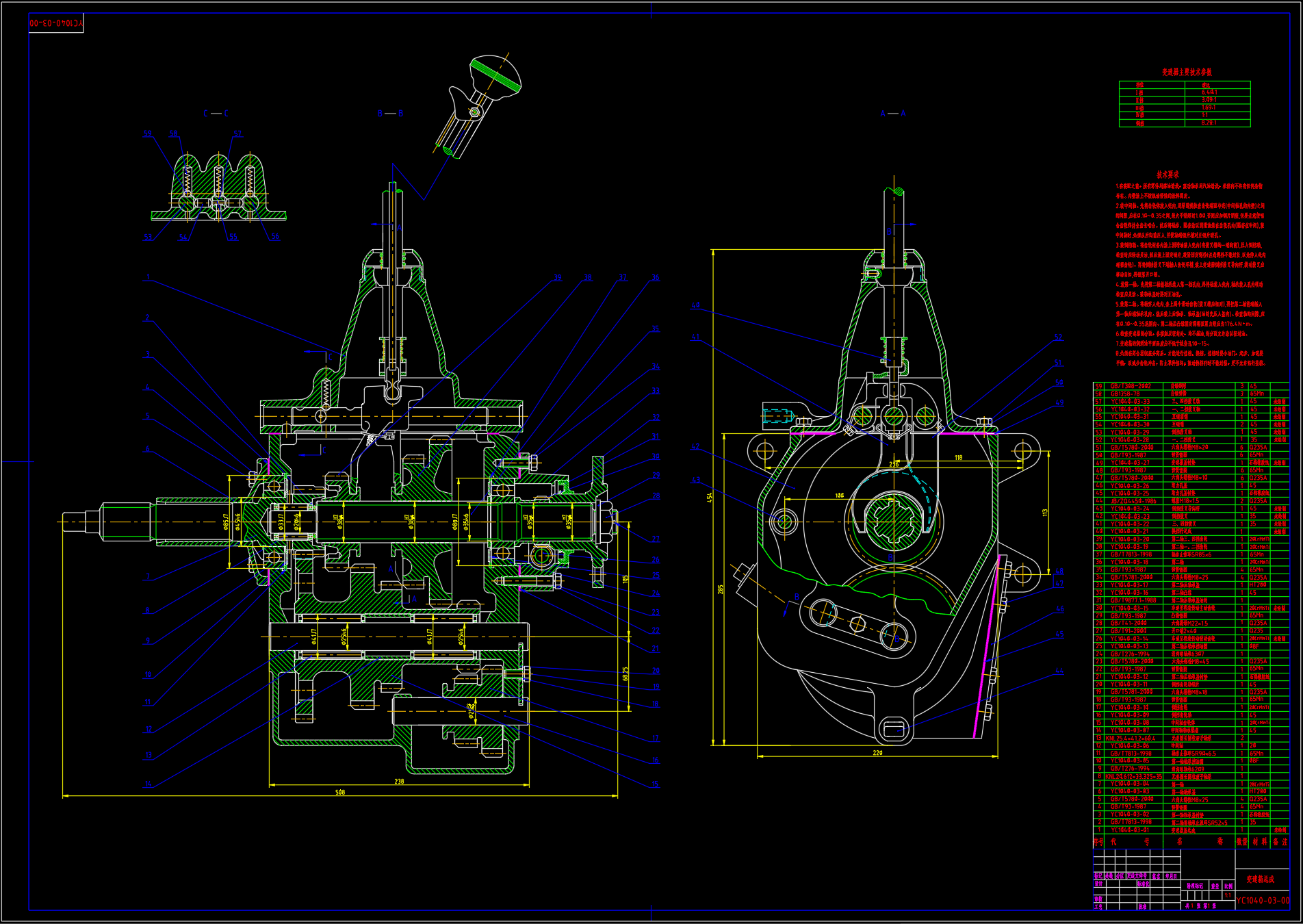This screenshot has width=1303, height=924.
Task: Select part code YC1040-03-14
Action: coord(1131,639)
